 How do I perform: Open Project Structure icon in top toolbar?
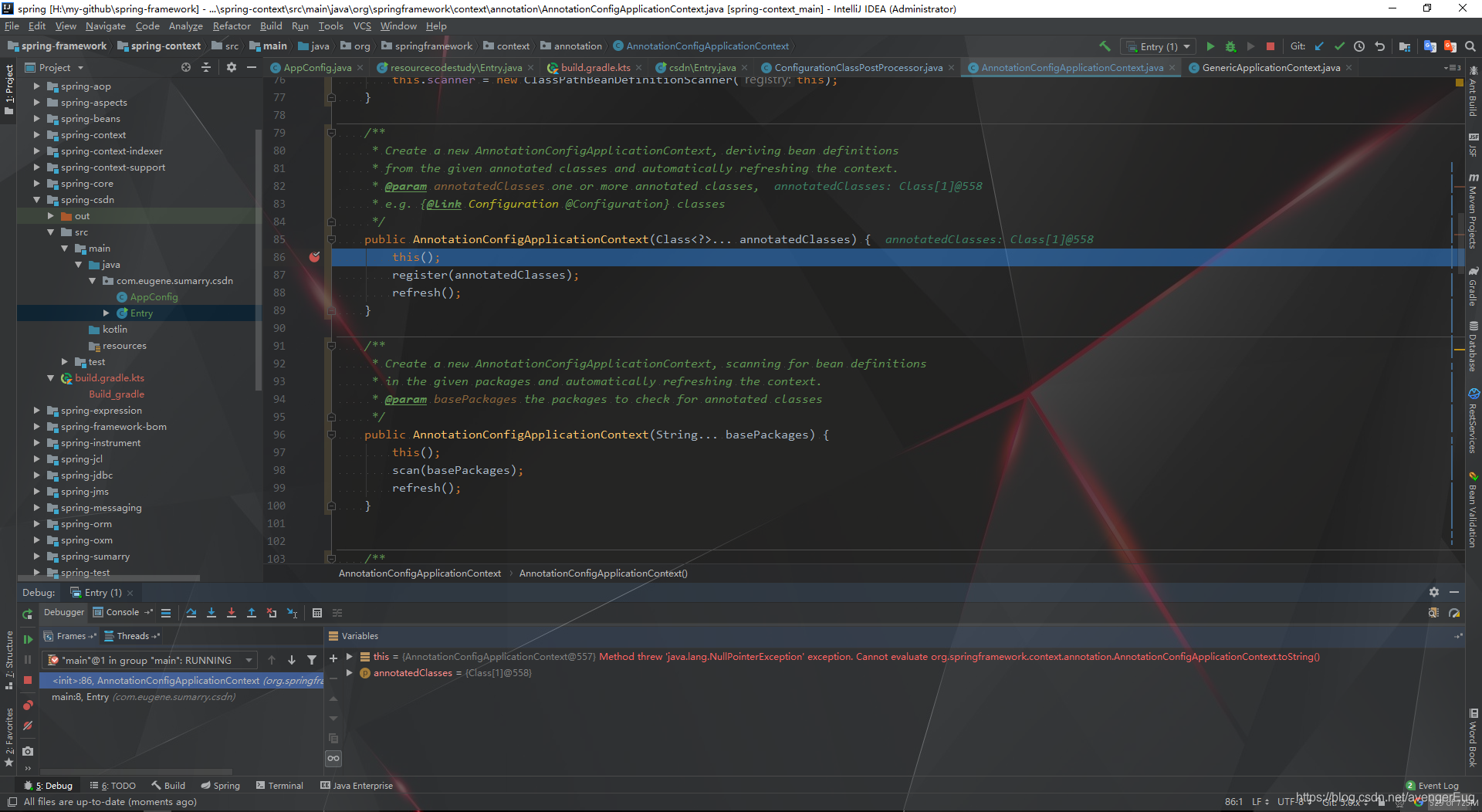(1405, 46)
